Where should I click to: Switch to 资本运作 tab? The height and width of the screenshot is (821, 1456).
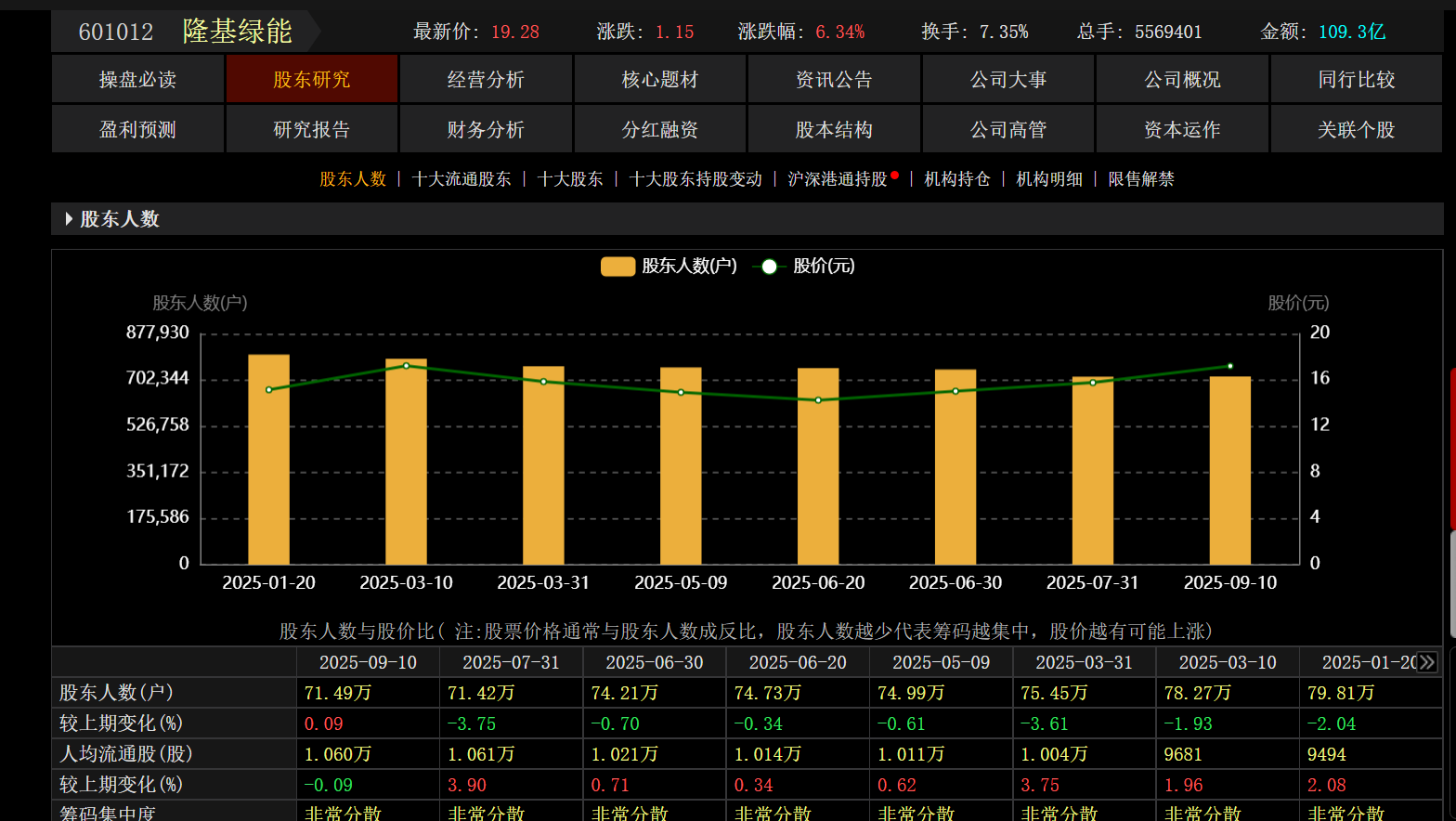point(1182,129)
